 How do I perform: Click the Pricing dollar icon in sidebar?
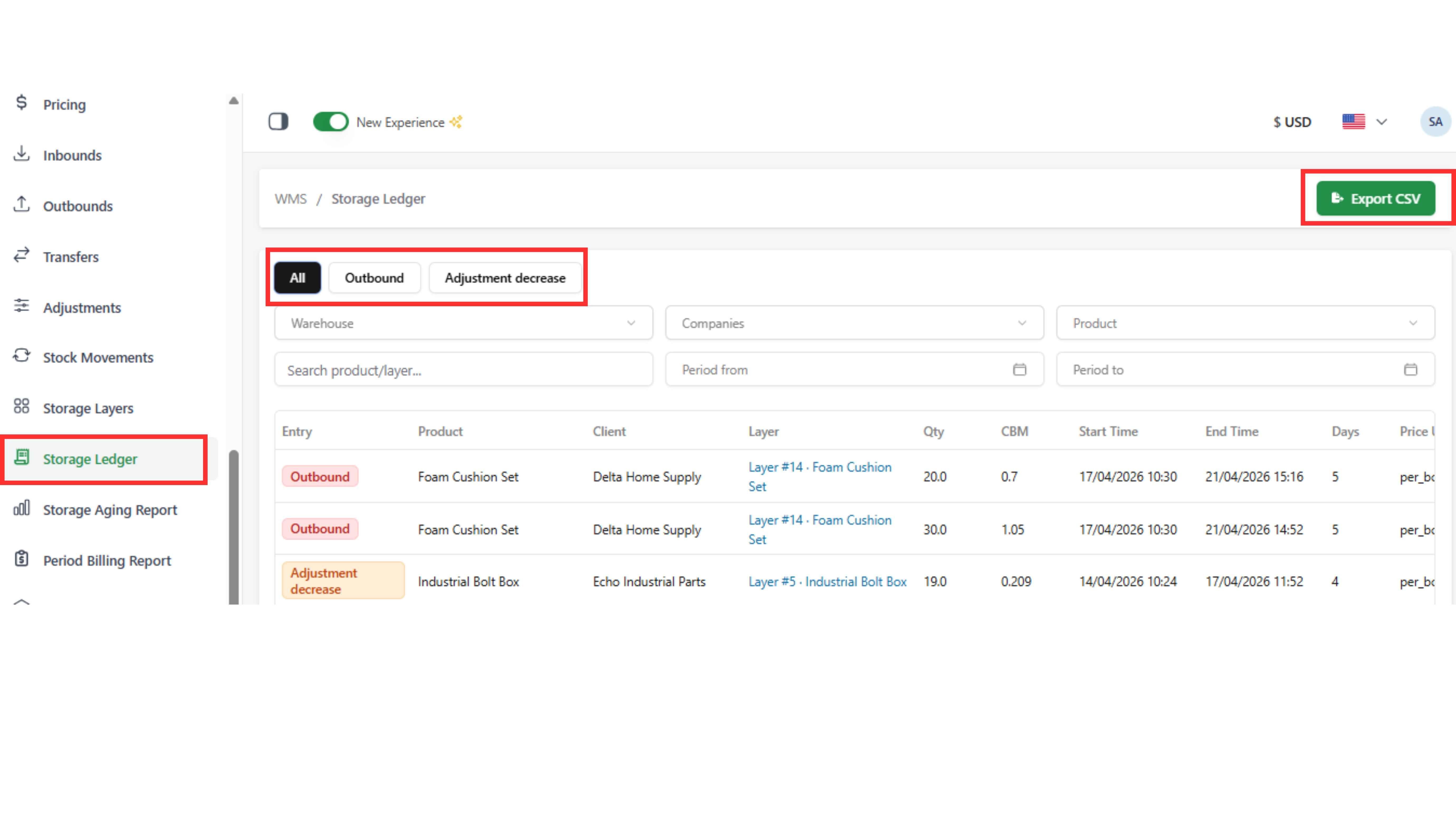tap(21, 103)
